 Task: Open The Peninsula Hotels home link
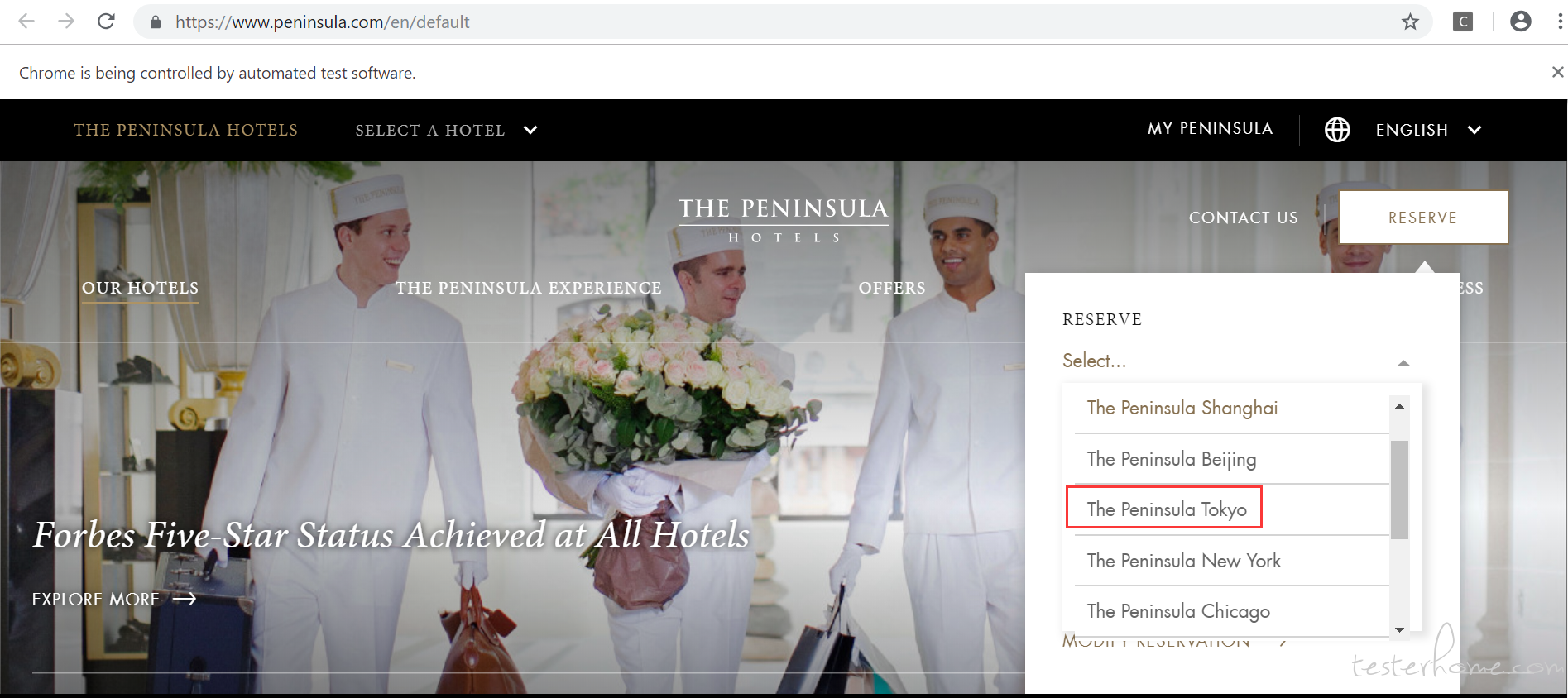point(185,130)
